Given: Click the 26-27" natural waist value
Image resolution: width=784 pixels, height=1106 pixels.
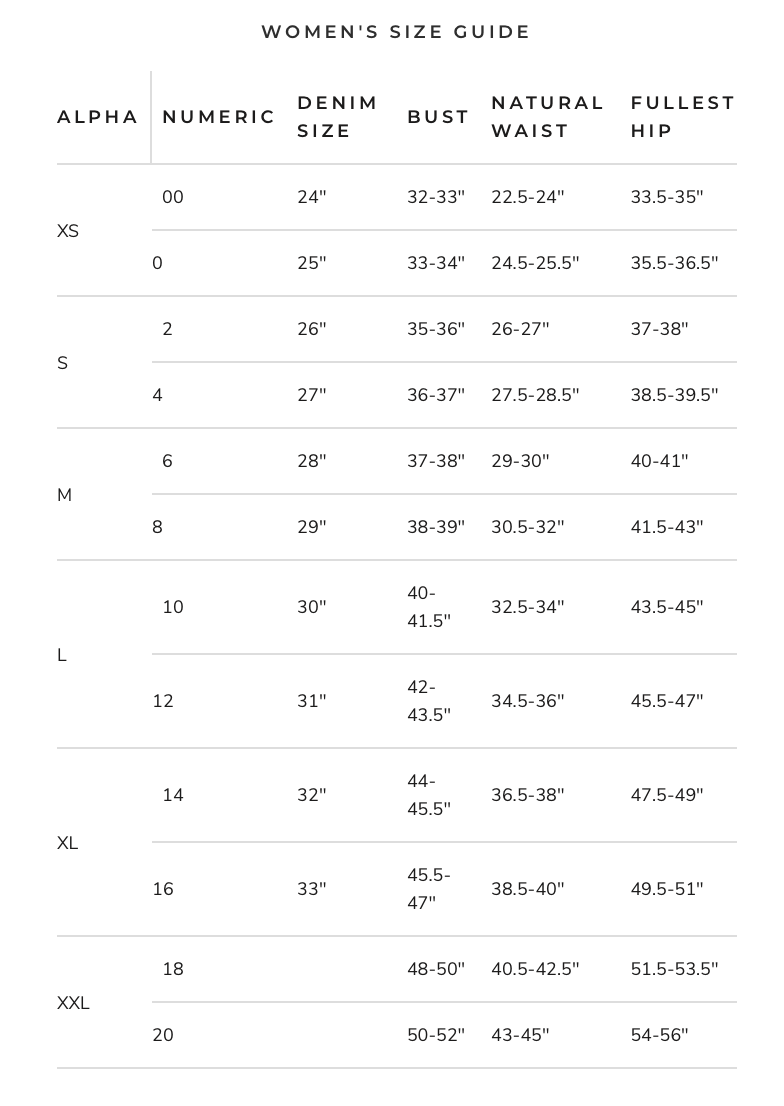Looking at the screenshot, I should point(520,329).
